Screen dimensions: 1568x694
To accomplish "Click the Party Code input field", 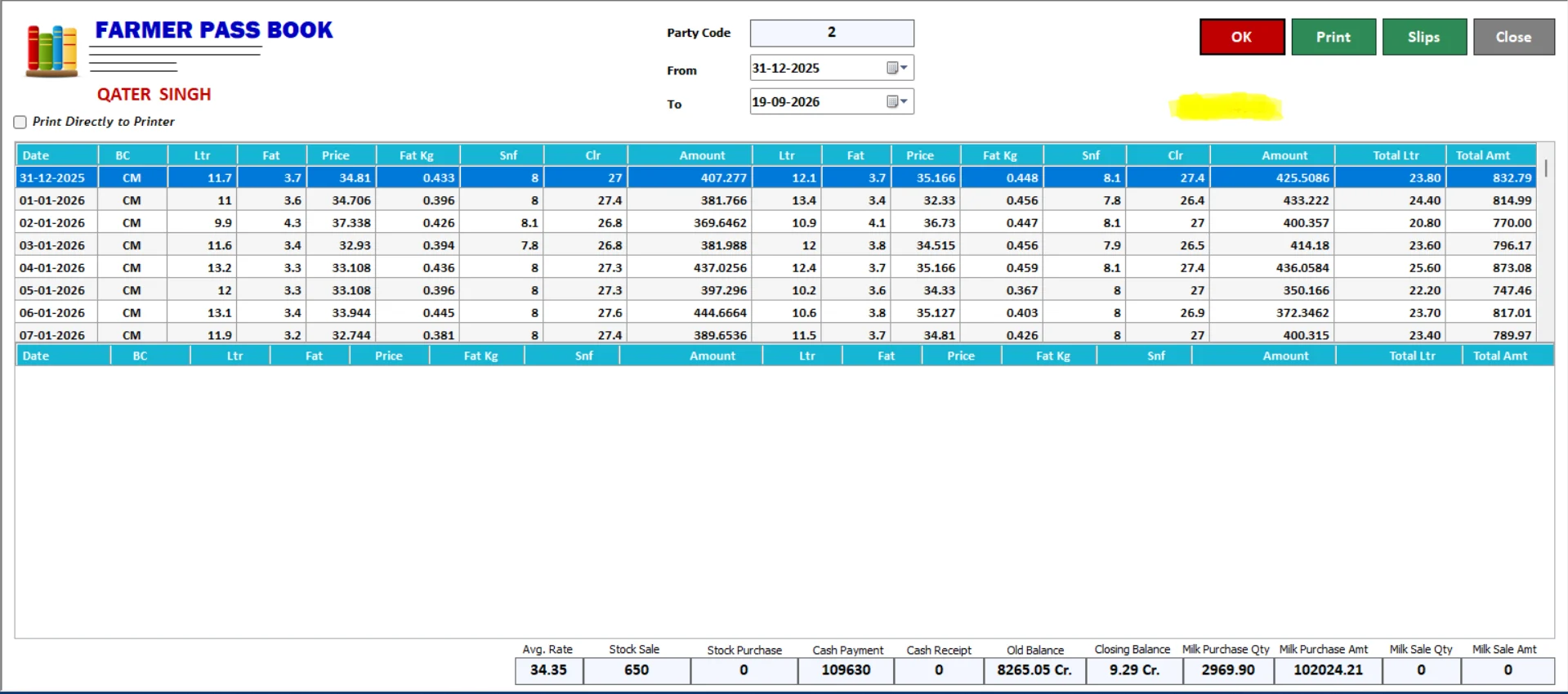I will [x=832, y=33].
